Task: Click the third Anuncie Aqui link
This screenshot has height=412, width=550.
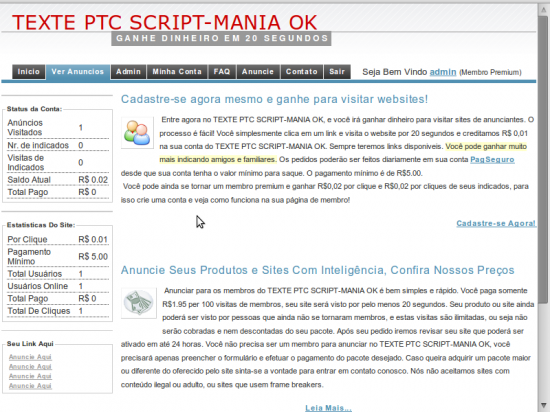Action: point(30,376)
